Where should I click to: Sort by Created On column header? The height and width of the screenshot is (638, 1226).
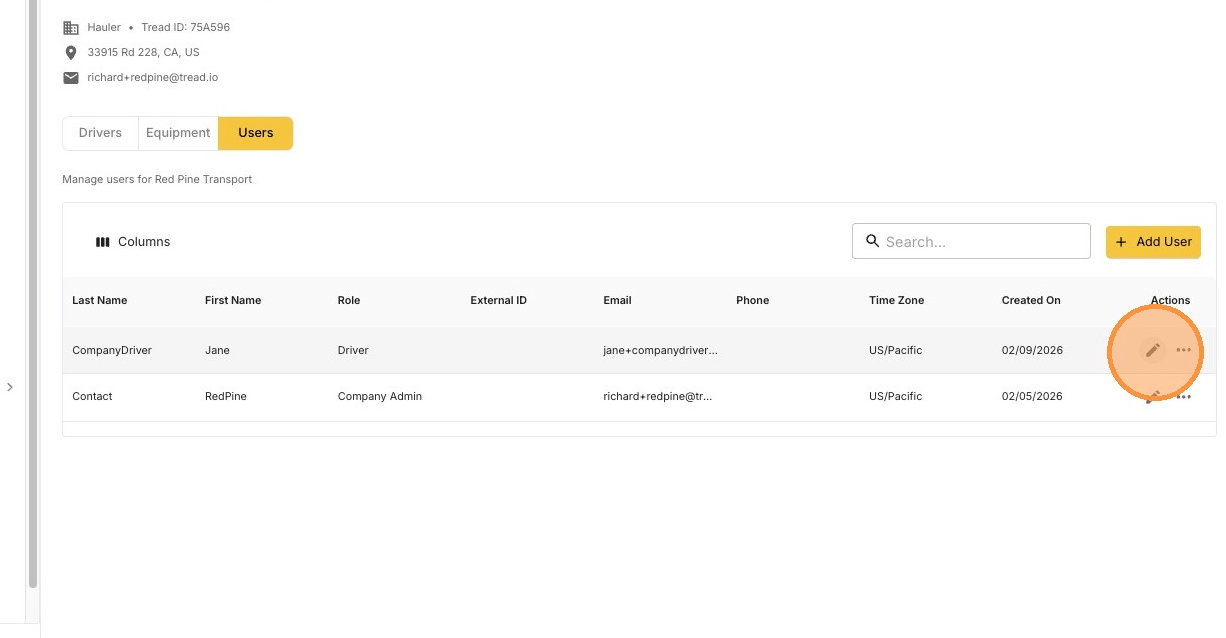pyautogui.click(x=1031, y=300)
